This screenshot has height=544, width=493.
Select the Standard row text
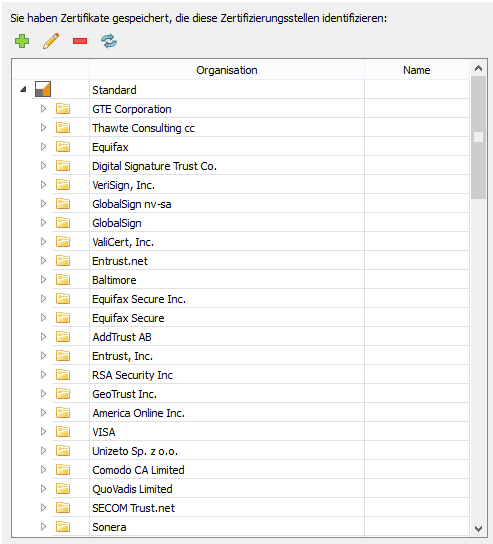pos(114,90)
